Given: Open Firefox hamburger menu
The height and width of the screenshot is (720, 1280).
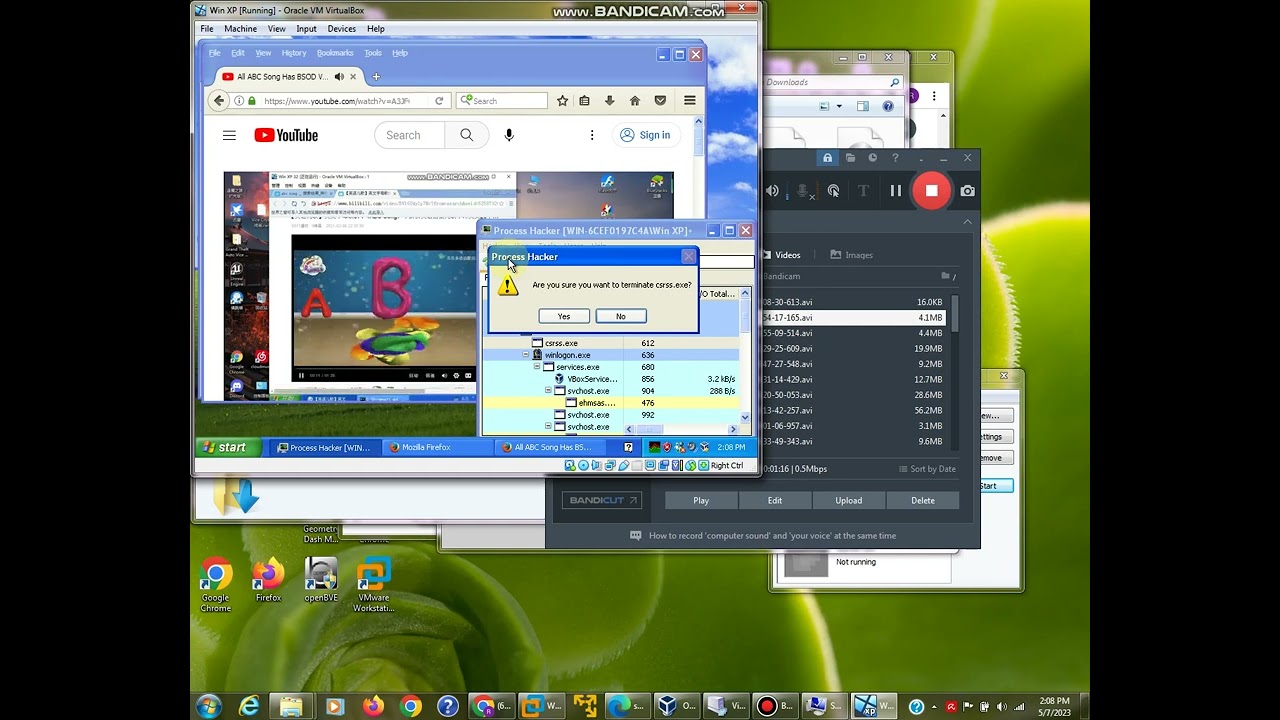Looking at the screenshot, I should pos(689,101).
